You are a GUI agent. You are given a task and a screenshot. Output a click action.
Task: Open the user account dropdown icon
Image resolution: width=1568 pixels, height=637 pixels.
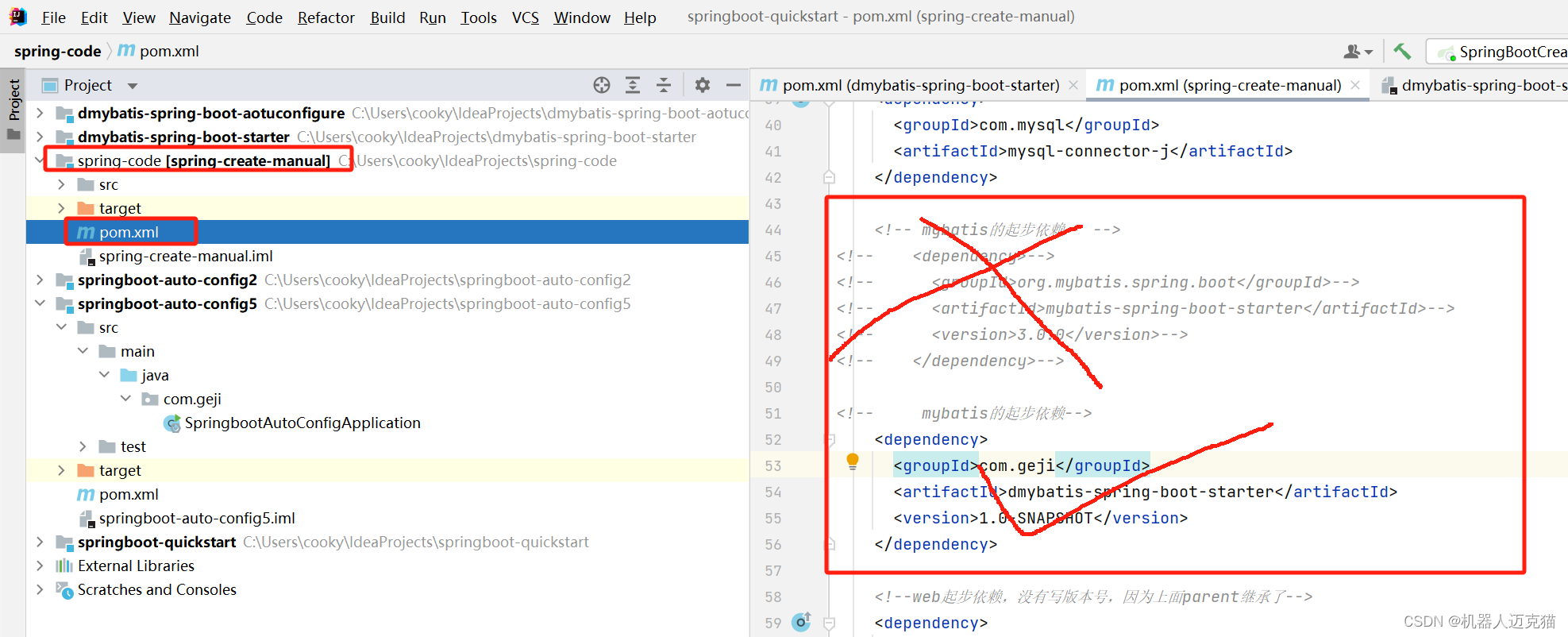[x=1358, y=52]
